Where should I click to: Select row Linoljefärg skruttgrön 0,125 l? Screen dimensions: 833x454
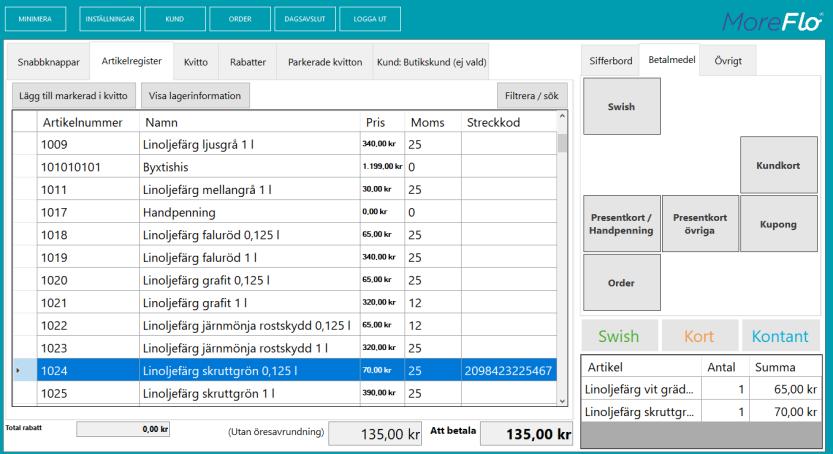[x=285, y=370]
